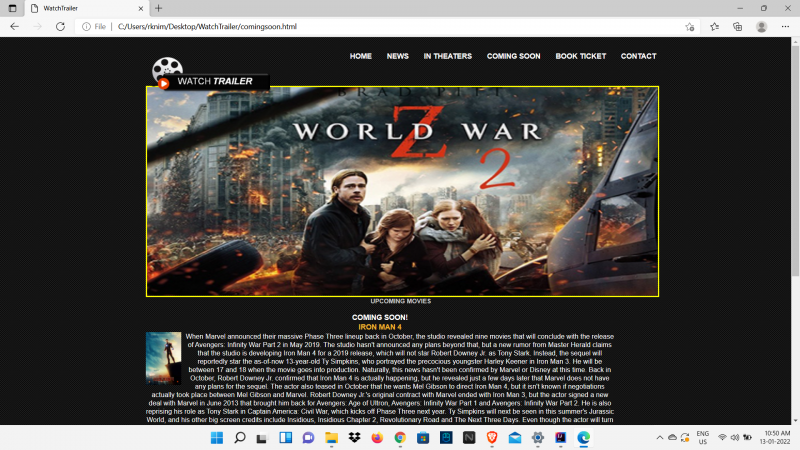Open File Explorer from taskbar
This screenshot has width=800, height=450.
[x=332, y=438]
